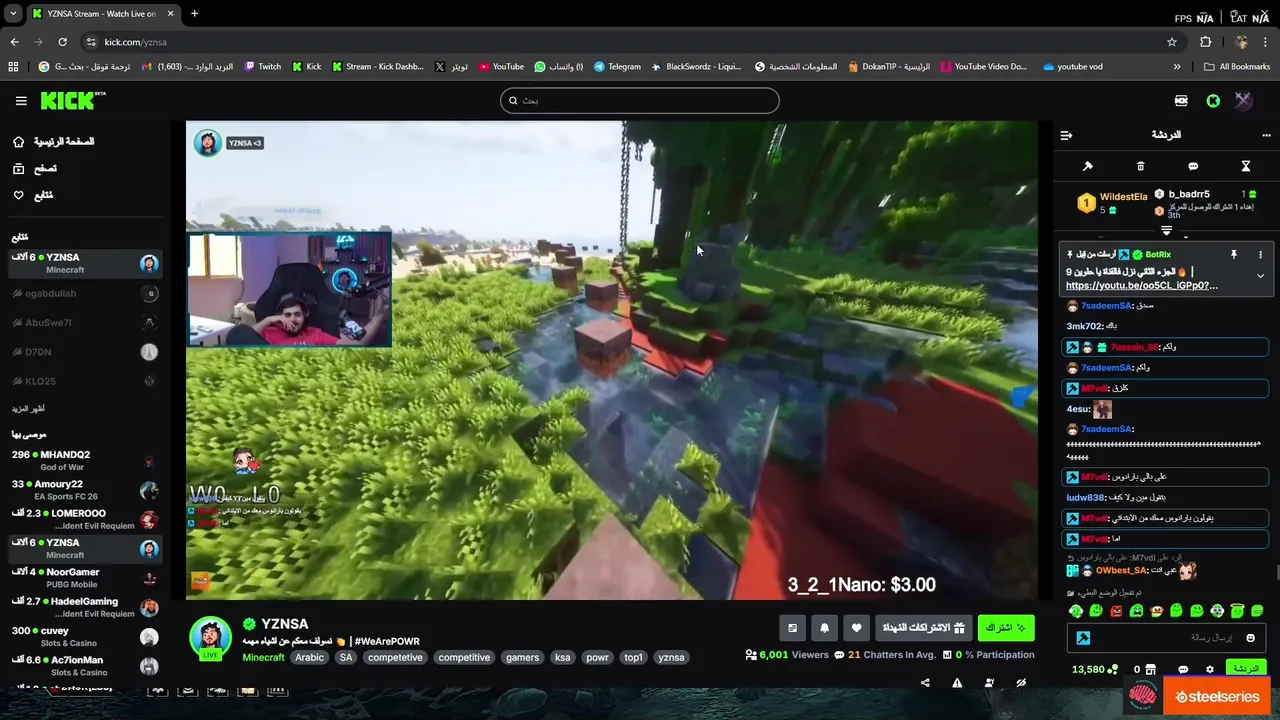Open the sidebar home page link
Screen dimensions: 1280x720
coord(55,142)
